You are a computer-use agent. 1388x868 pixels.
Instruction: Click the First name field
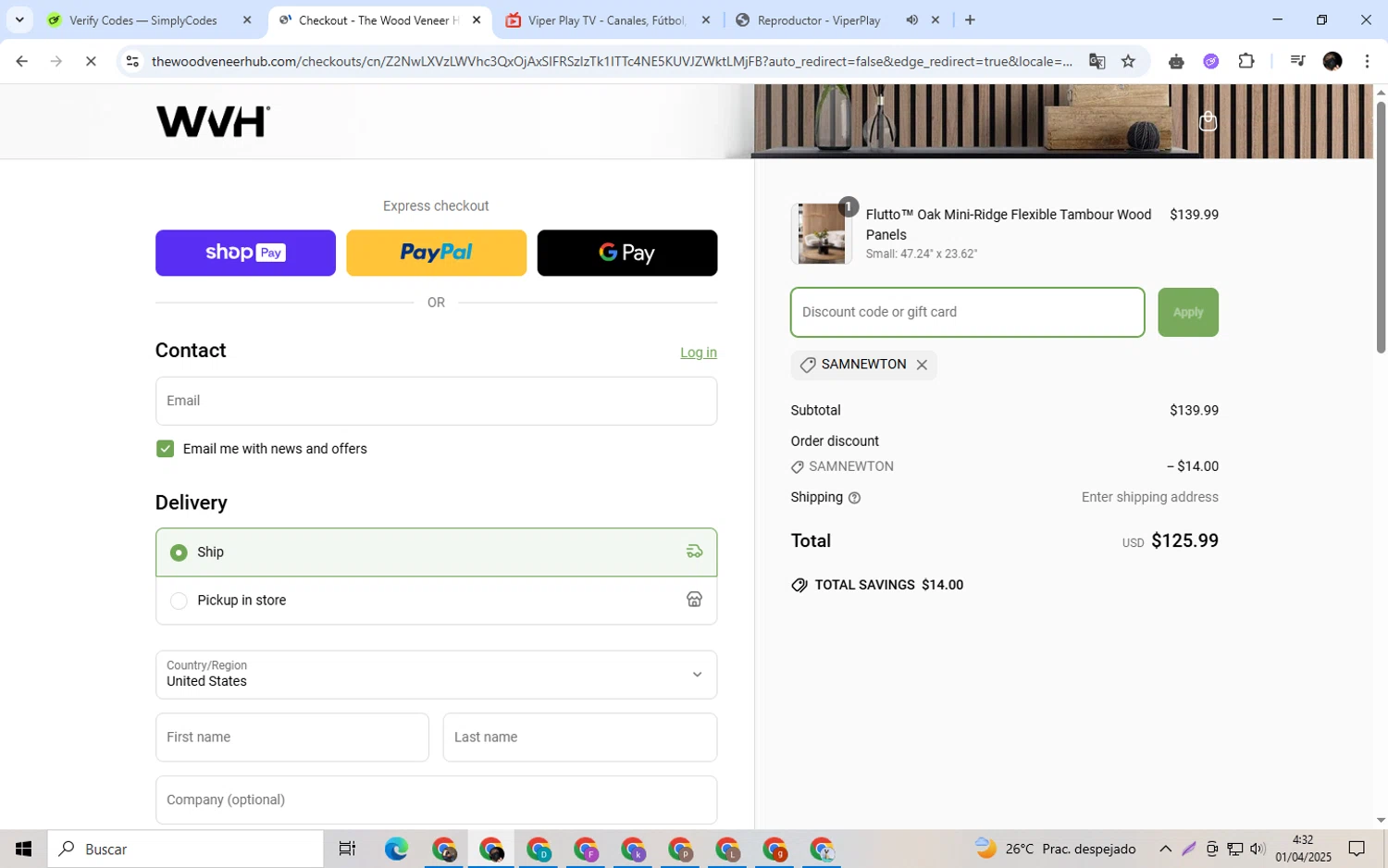[x=291, y=738]
